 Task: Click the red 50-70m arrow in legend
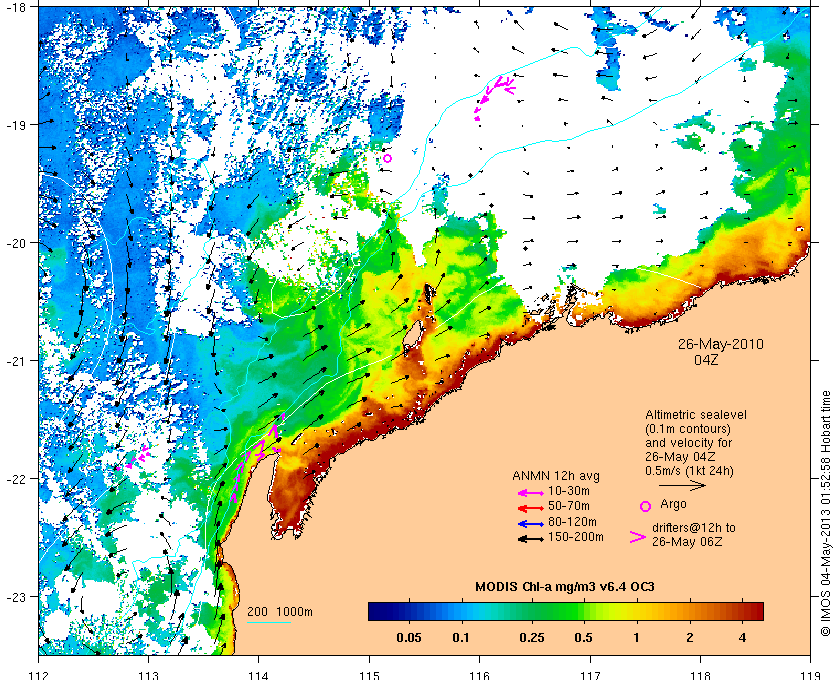[x=531, y=508]
